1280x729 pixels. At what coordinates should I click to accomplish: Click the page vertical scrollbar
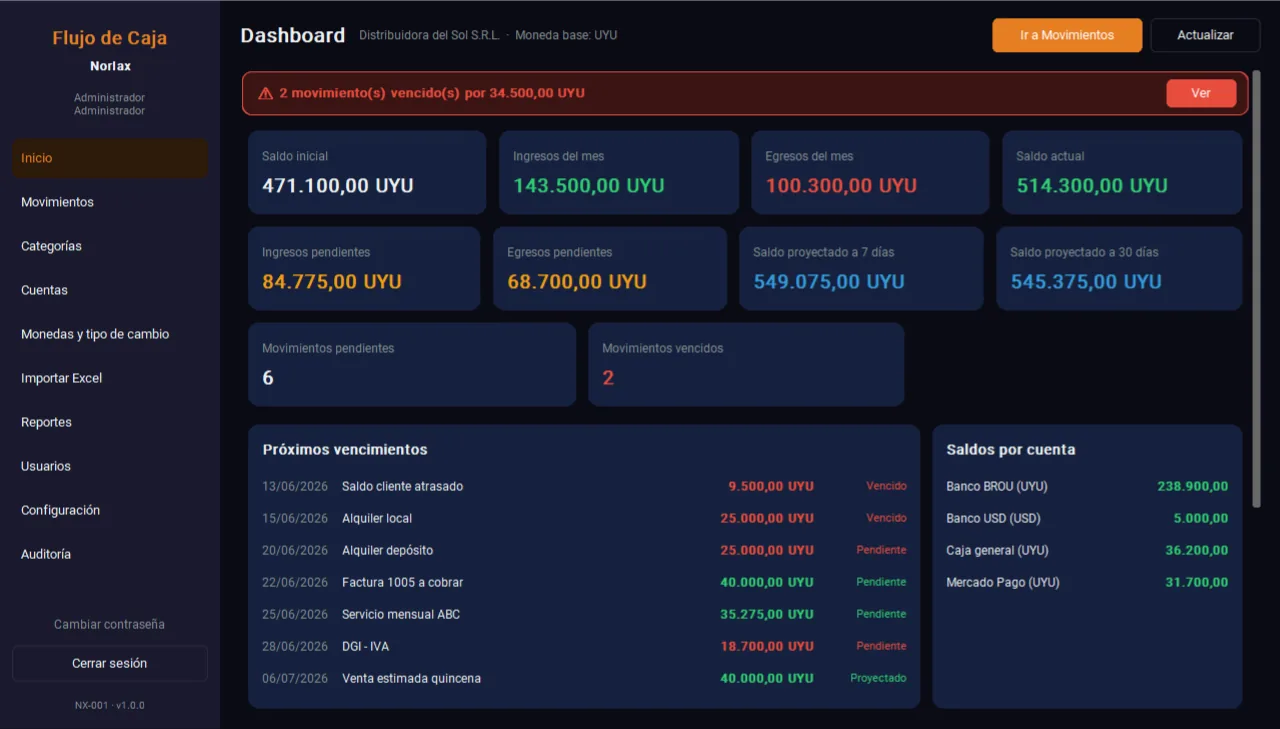click(1256, 290)
